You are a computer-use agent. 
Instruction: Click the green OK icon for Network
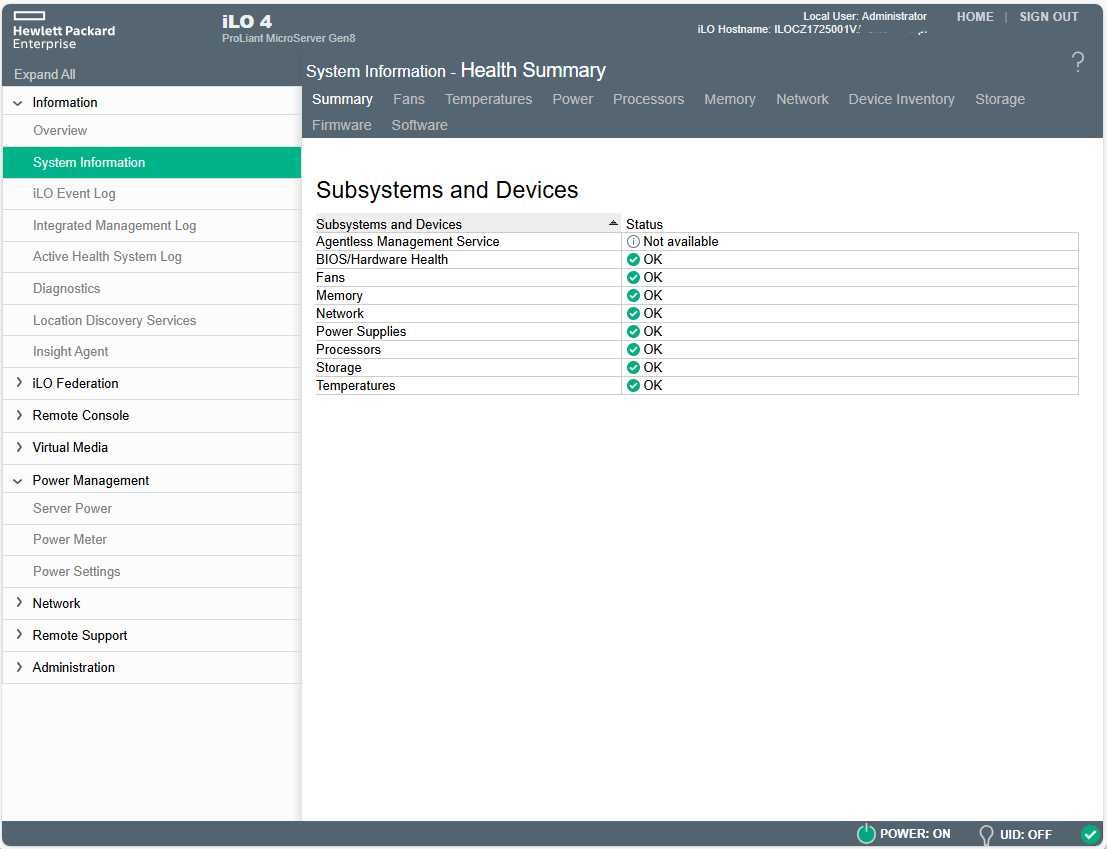(633, 313)
